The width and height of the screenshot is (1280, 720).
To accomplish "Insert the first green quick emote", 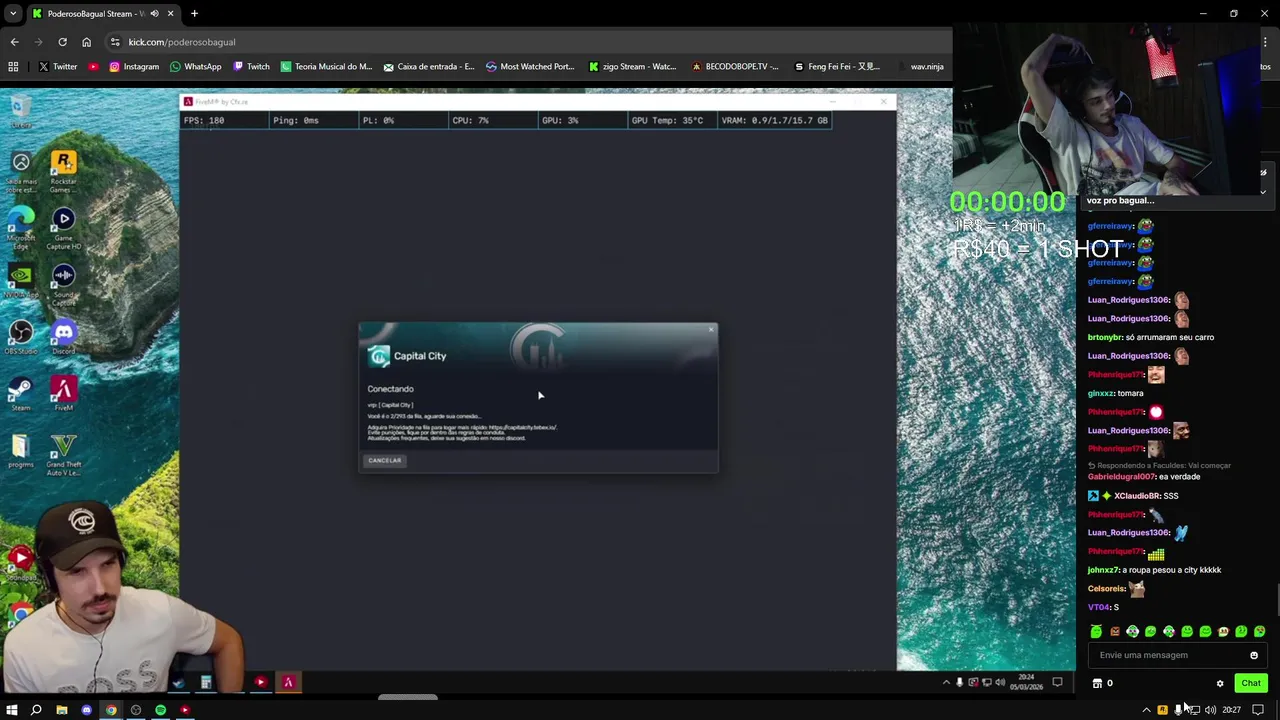I will click(1096, 631).
